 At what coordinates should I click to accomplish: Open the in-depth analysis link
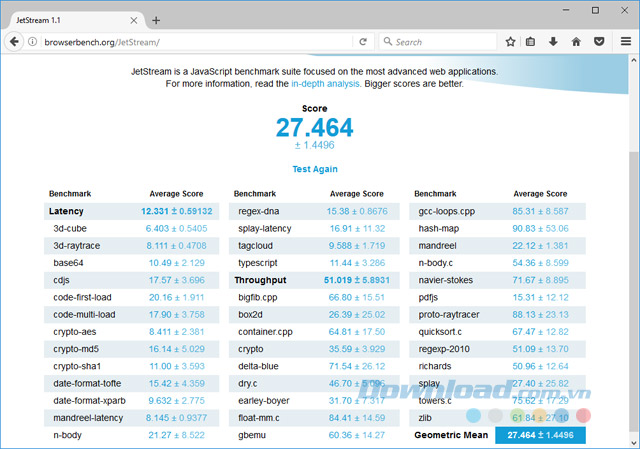325,84
